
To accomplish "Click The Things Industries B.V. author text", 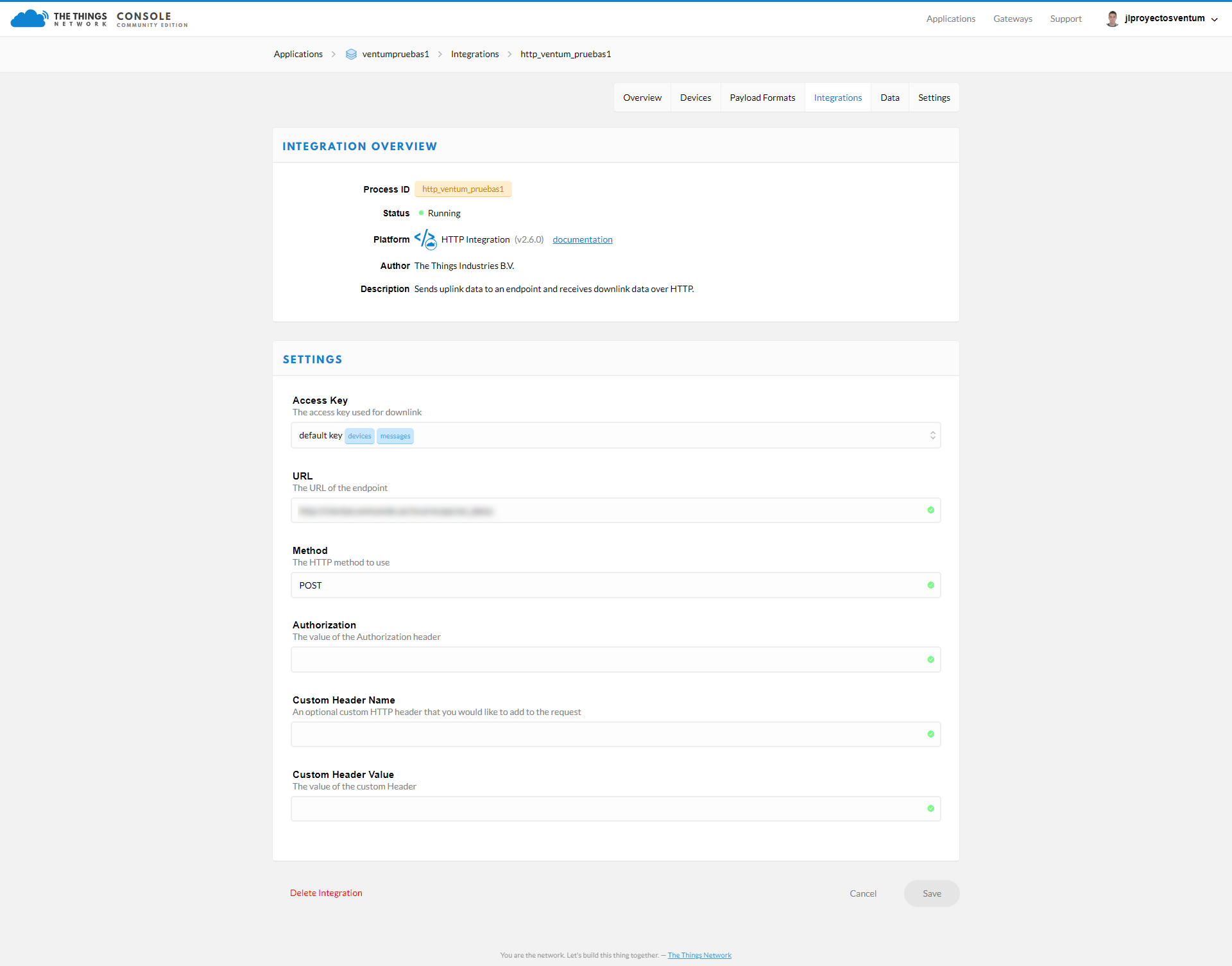I will pyautogui.click(x=464, y=266).
